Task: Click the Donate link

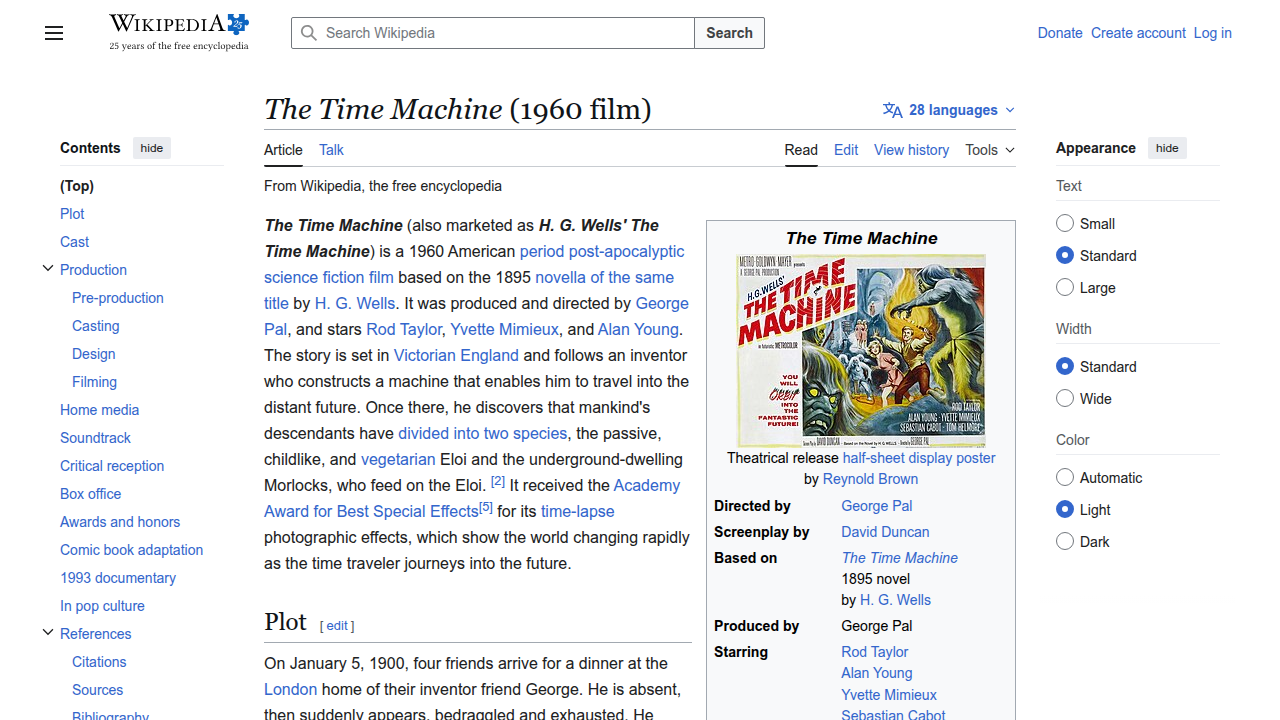Action: 1060,33
